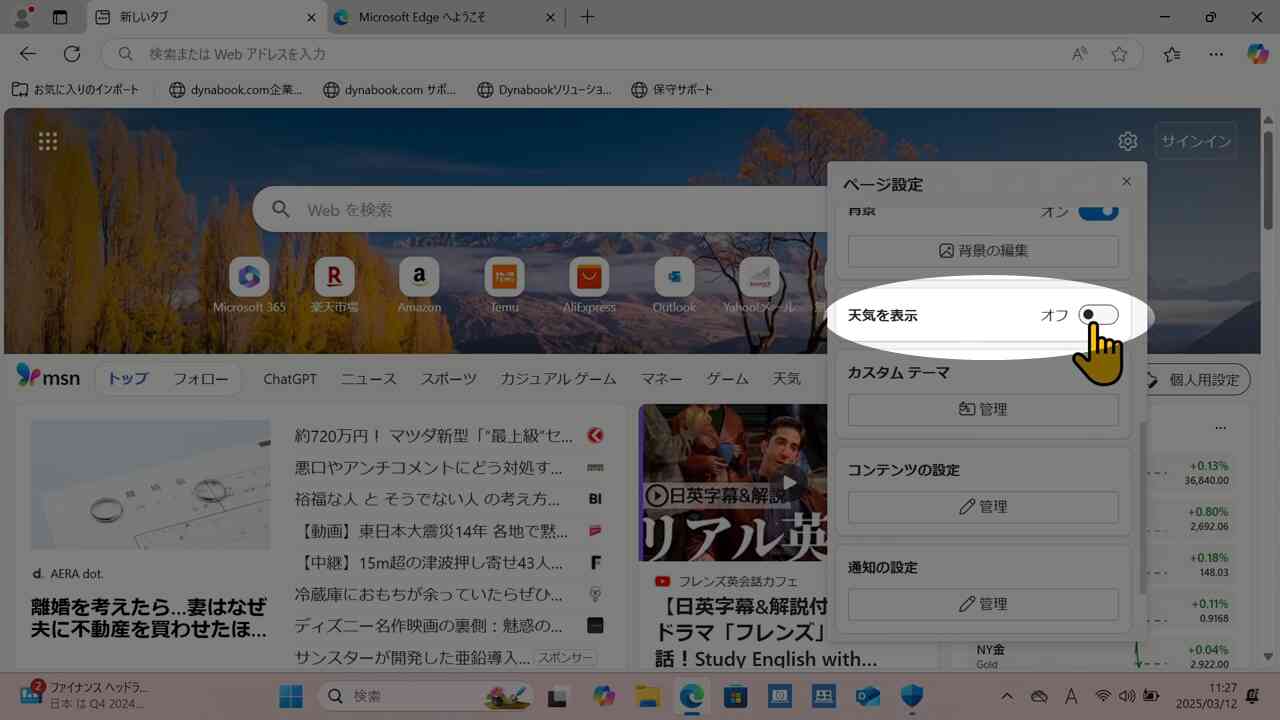Screen dimensions: 1280x720
Task: Open the Edge more options ellipsis menu
Action: click(1216, 54)
